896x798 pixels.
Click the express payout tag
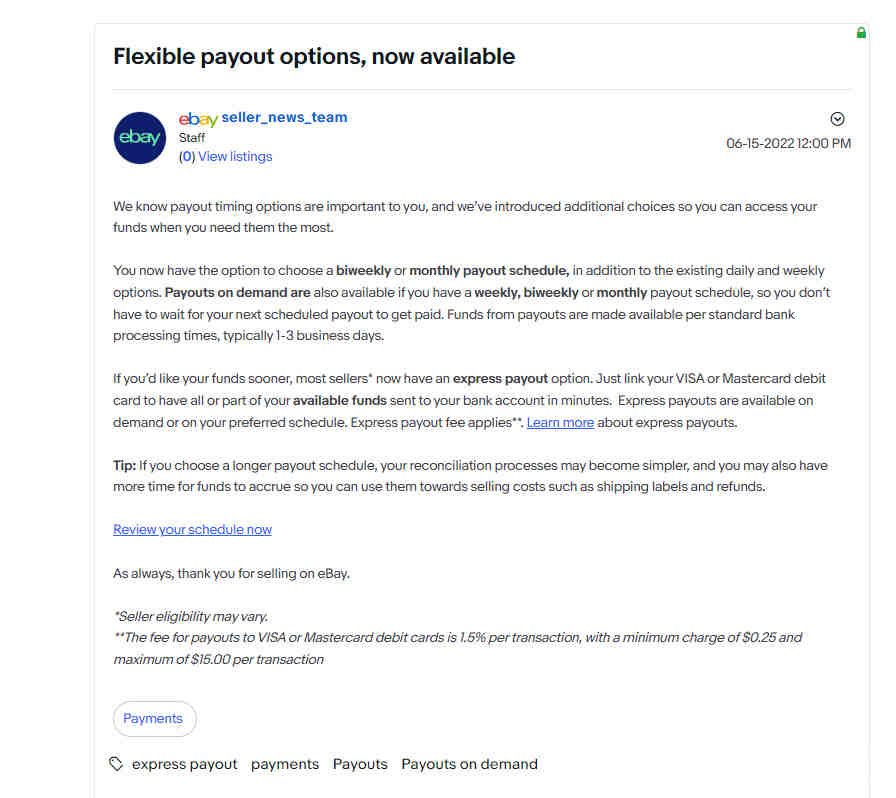pos(185,764)
